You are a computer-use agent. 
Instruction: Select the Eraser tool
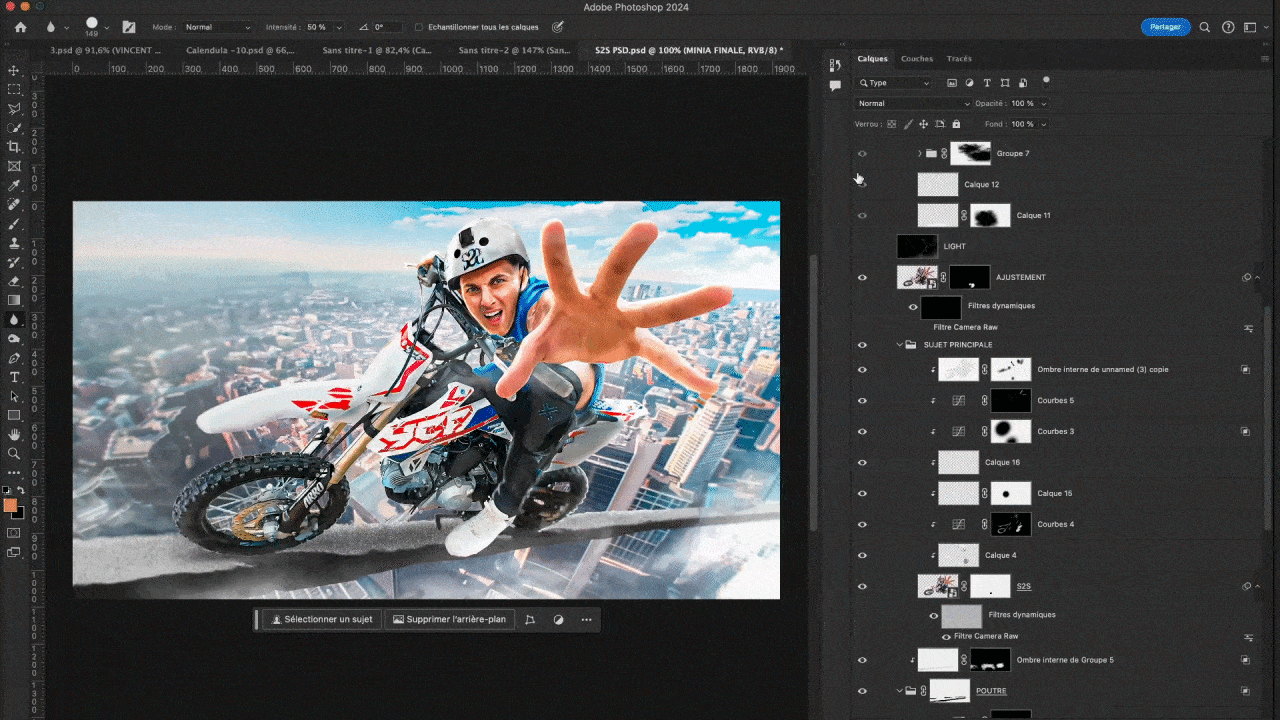pyautogui.click(x=14, y=281)
